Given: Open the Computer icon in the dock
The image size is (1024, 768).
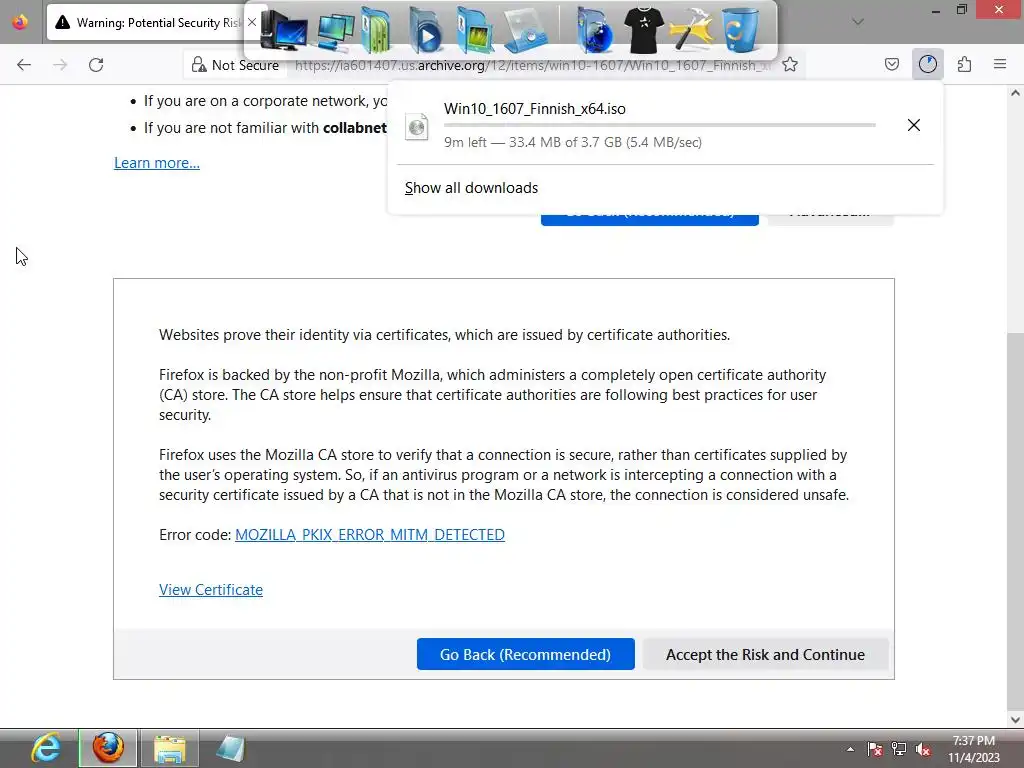Looking at the screenshot, I should 283,31.
